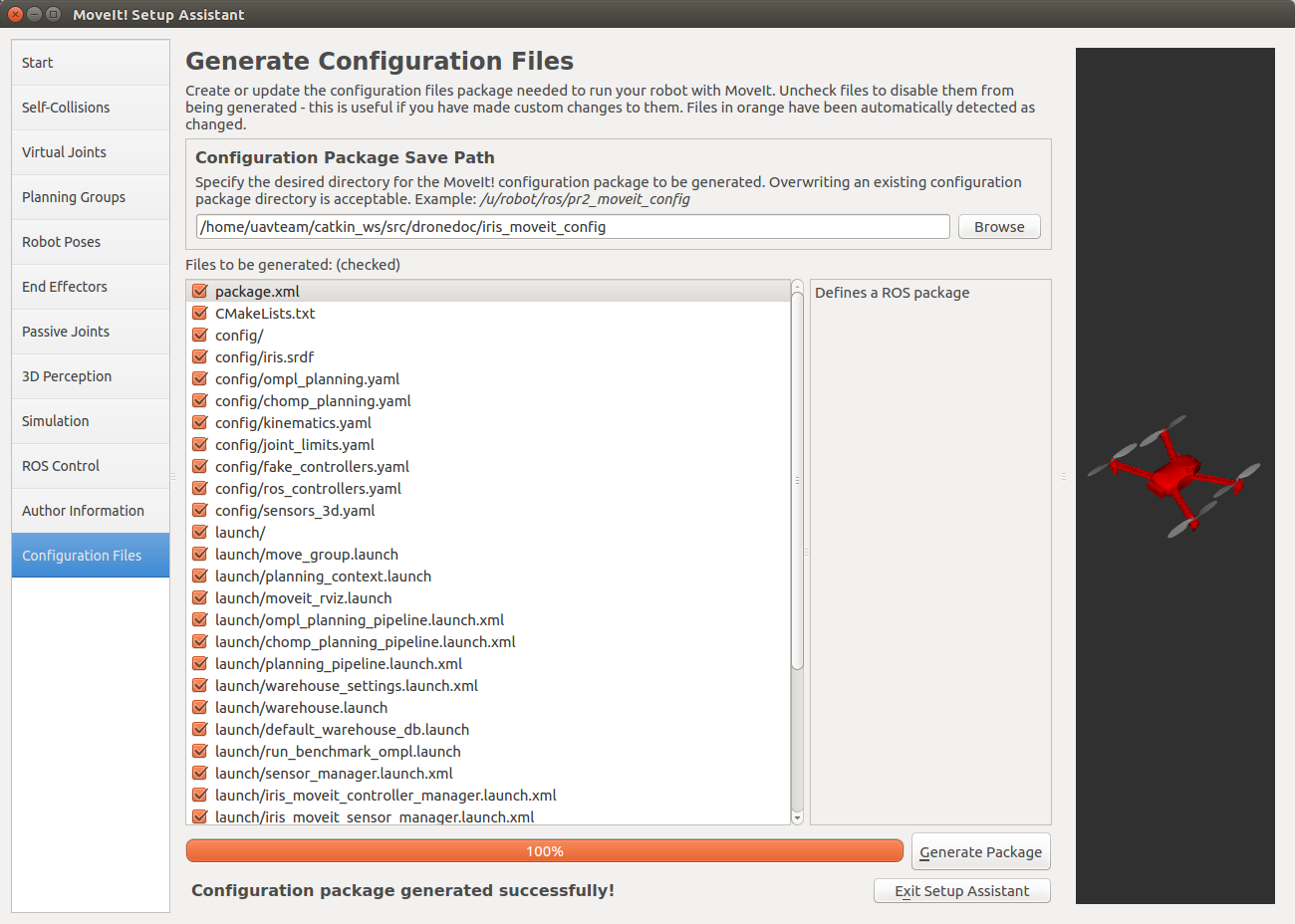
Task: Switch to Planning Groups section
Action: [x=91, y=197]
